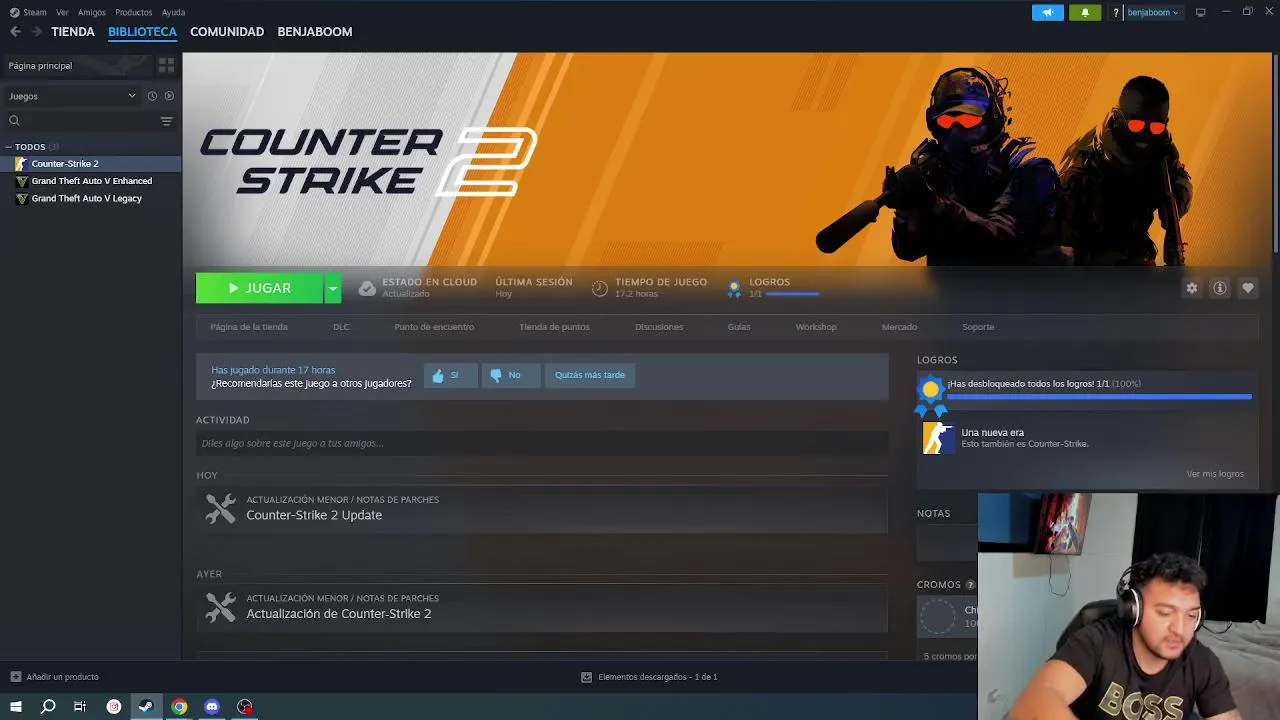Click thumbs-up Sí recommendation button
The image size is (1280, 720).
[450, 375]
